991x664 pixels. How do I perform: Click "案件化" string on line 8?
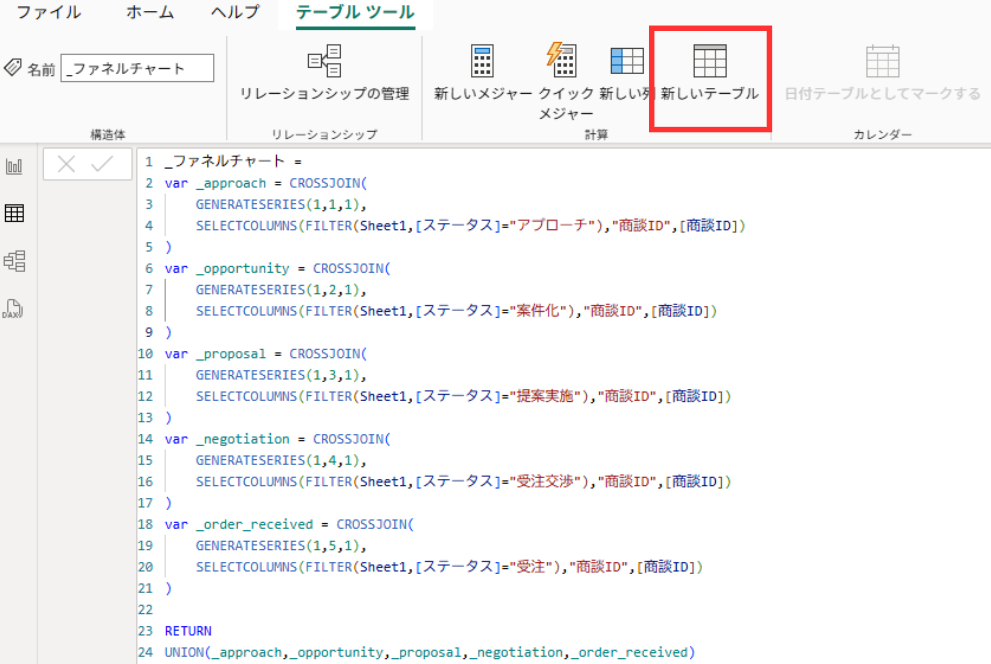pos(538,311)
